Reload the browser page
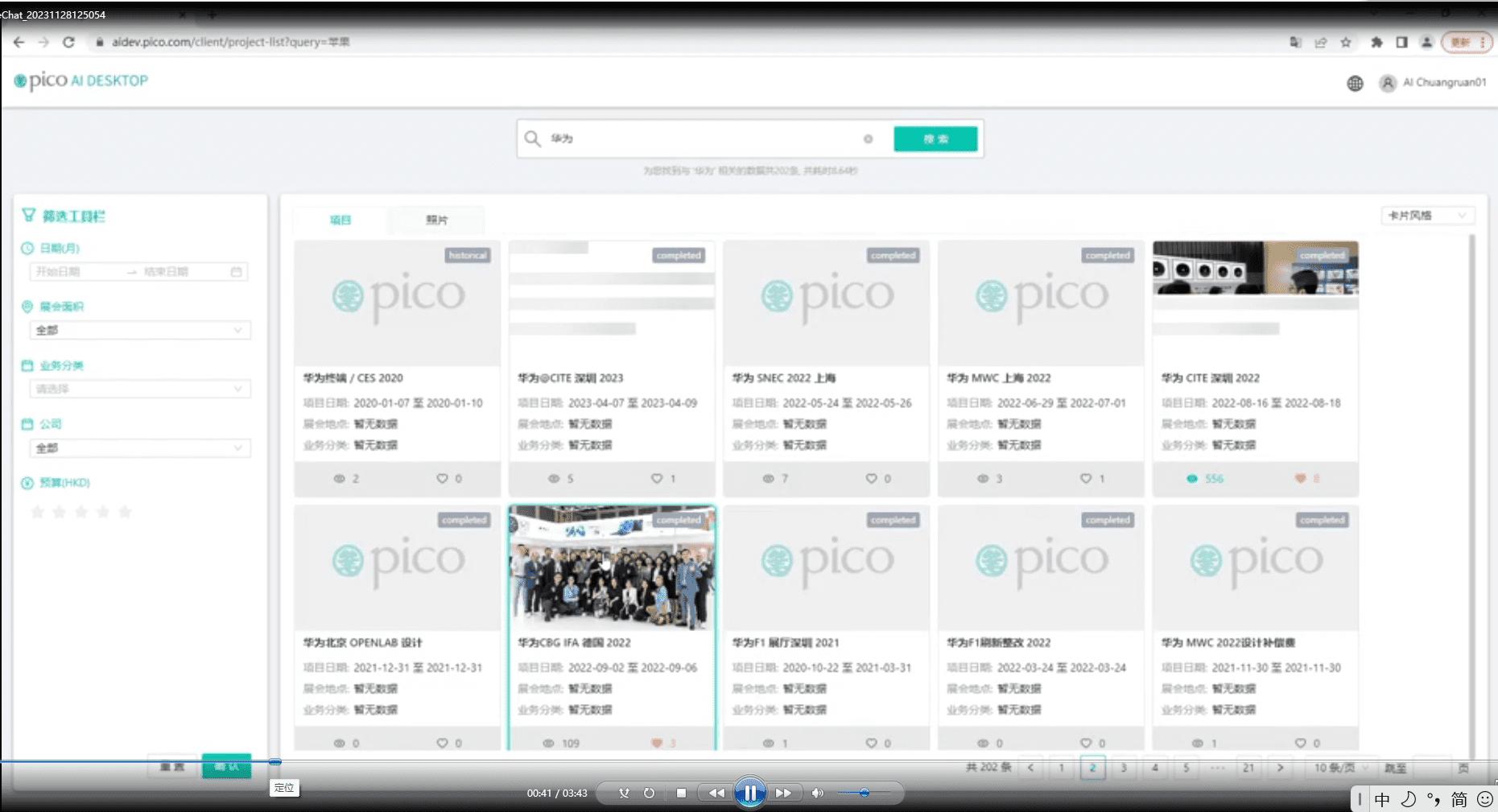Screen dimensions: 1498x812 coord(68,42)
